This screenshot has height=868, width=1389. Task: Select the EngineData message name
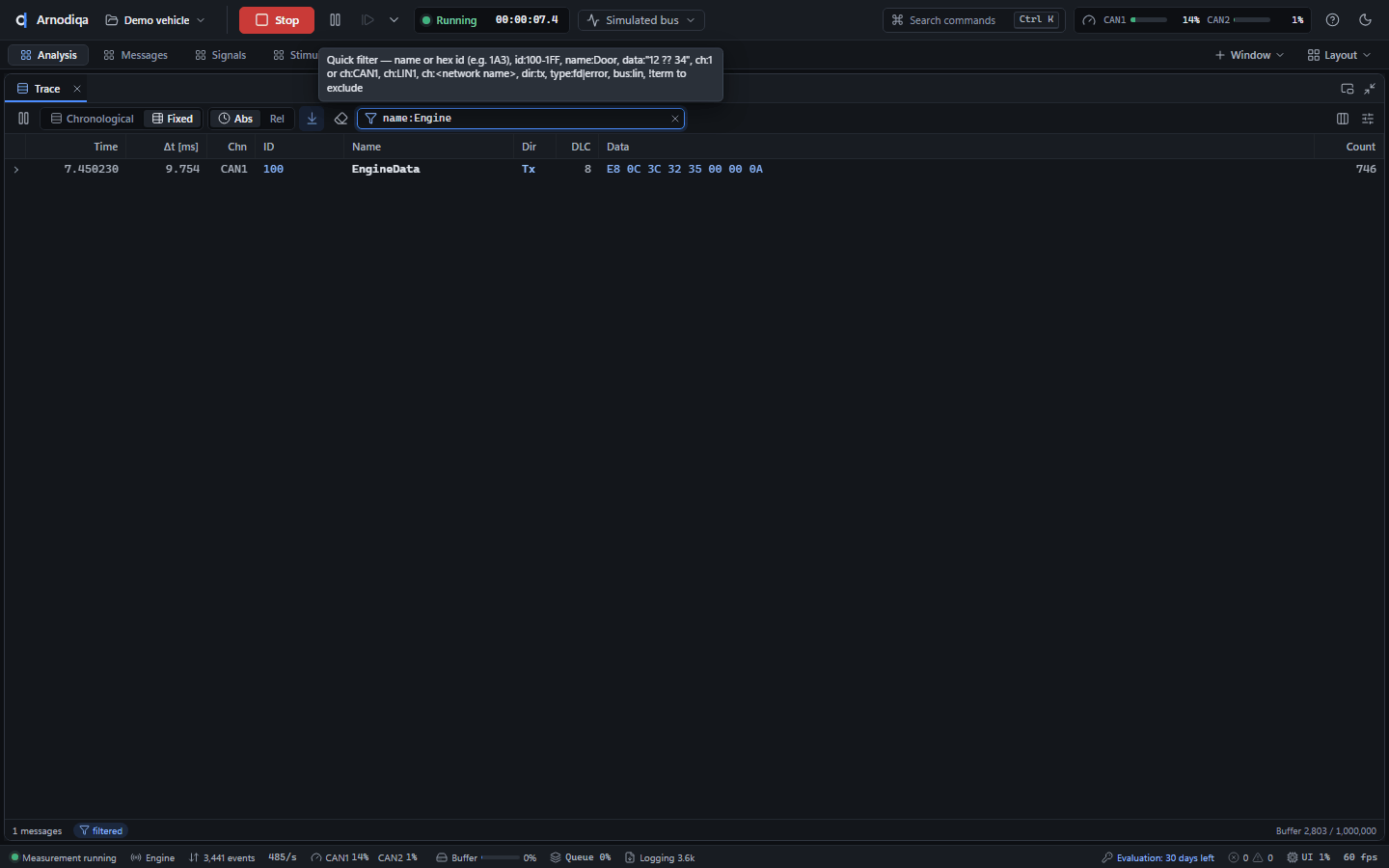click(386, 169)
